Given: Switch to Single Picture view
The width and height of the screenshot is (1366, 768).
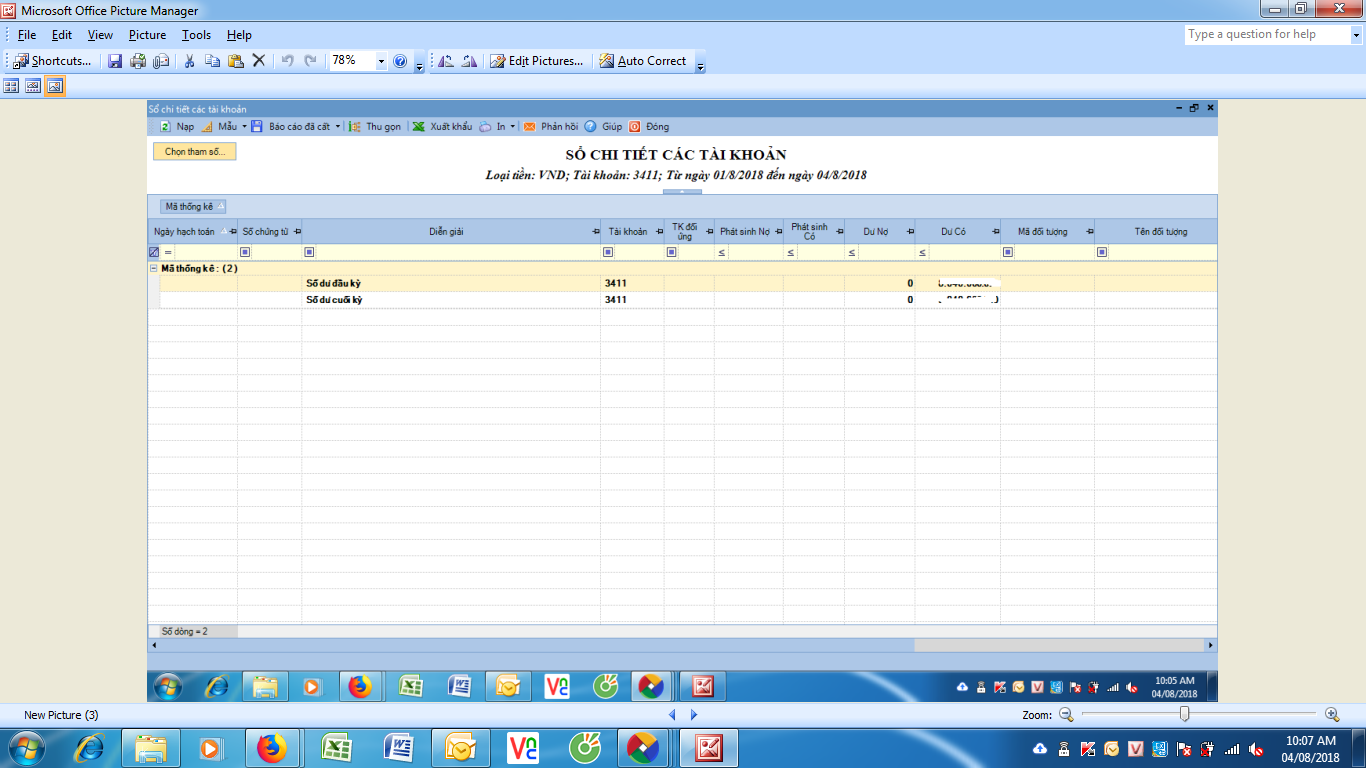Looking at the screenshot, I should point(55,87).
